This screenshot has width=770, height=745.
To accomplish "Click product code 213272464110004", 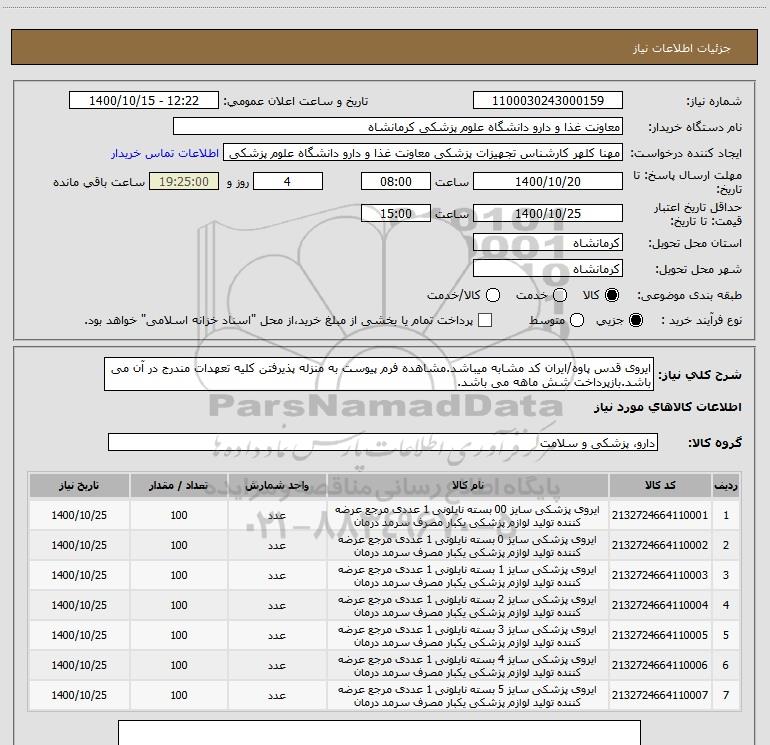I will coord(660,605).
